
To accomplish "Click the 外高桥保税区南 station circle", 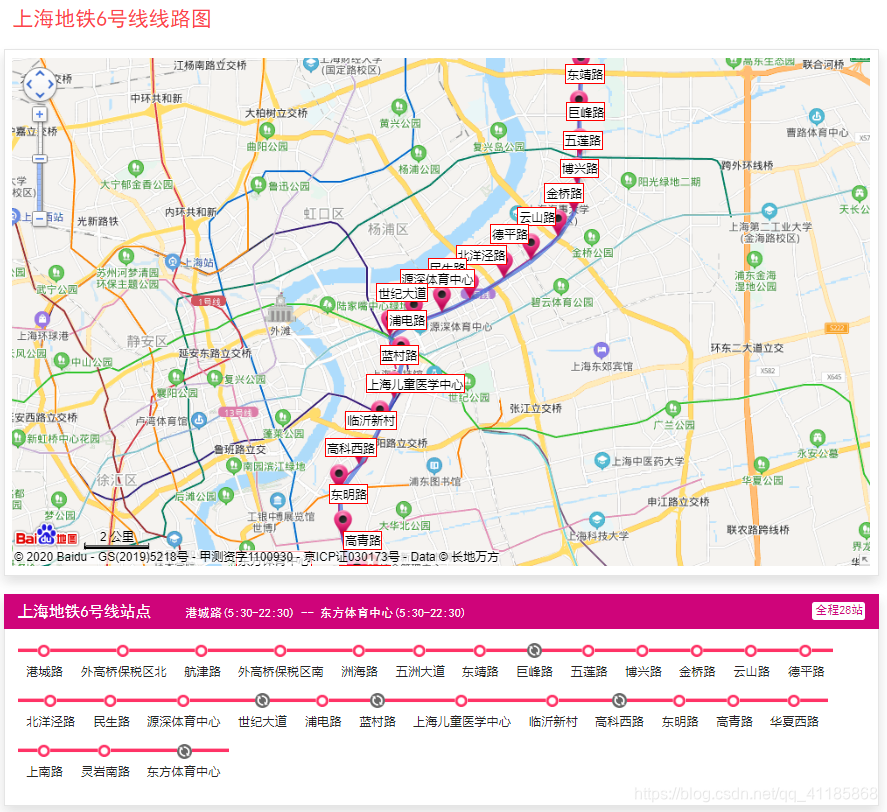I will coord(280,651).
